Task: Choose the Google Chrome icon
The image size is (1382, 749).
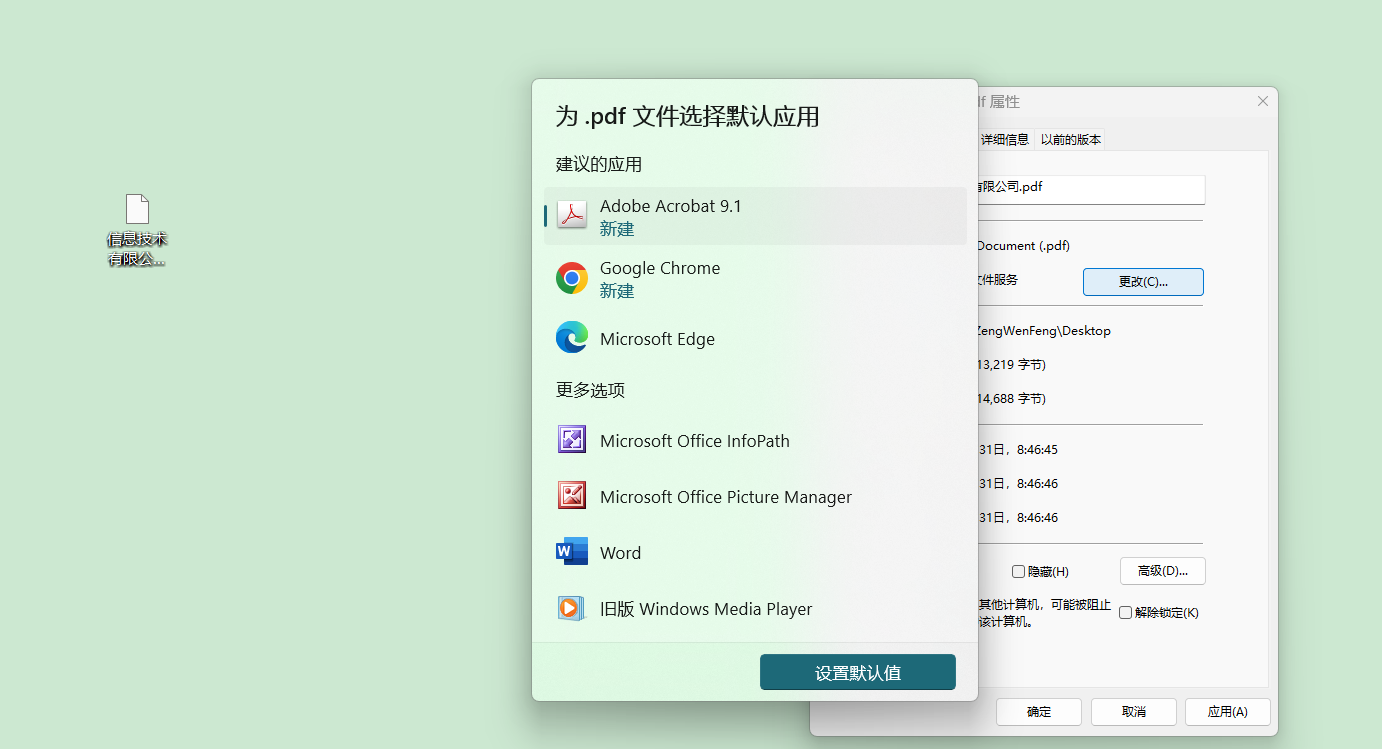Action: 572,278
